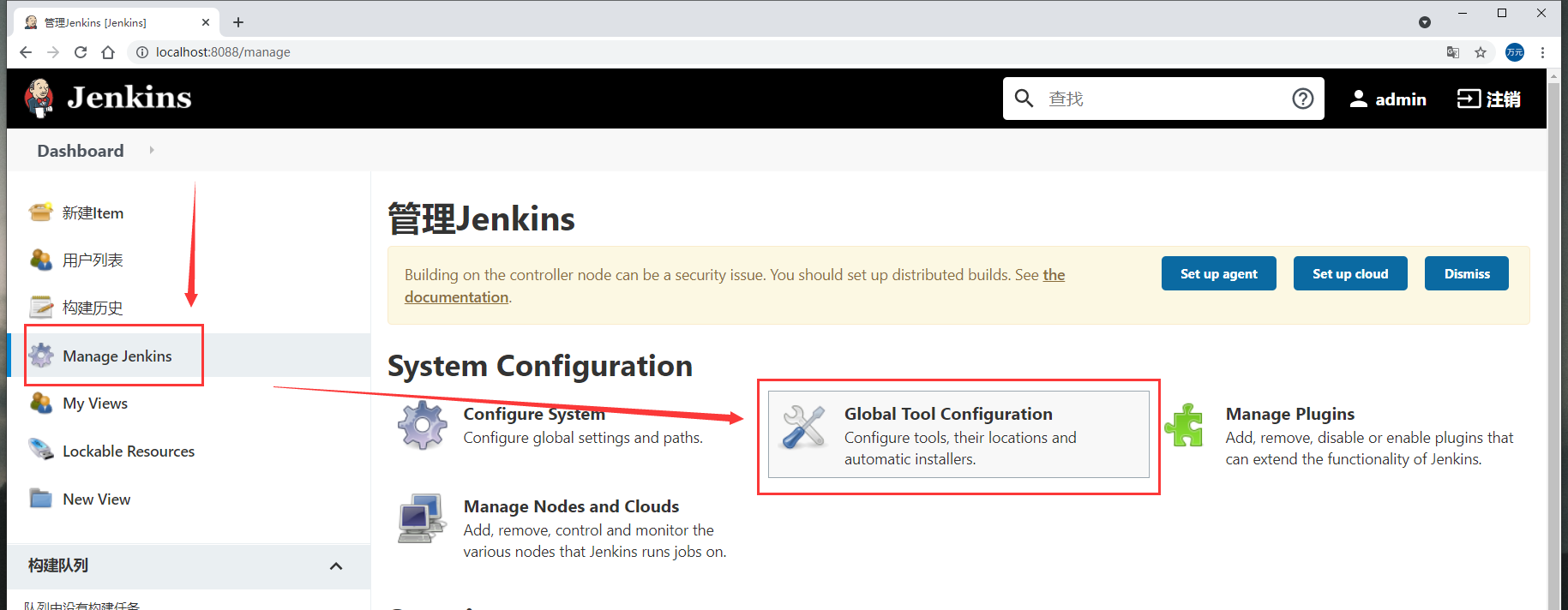Click the Dashboard breadcrumb link

81,151
